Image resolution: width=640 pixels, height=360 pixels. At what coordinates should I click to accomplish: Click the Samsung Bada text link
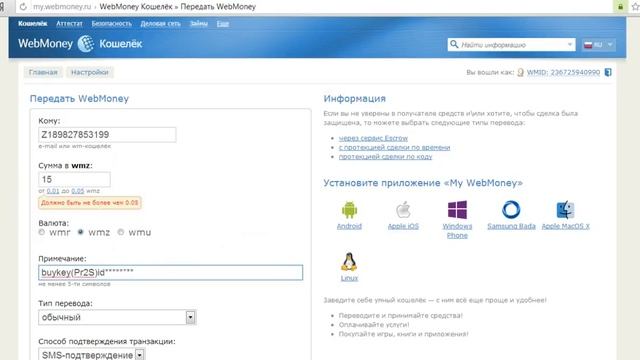pos(511,226)
